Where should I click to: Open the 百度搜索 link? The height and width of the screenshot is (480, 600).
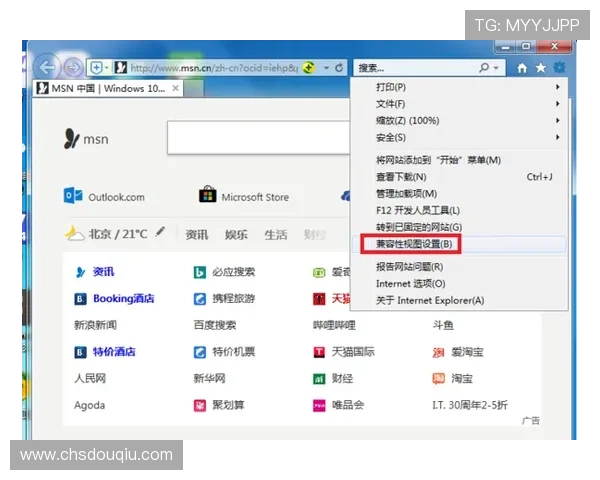click(x=215, y=325)
